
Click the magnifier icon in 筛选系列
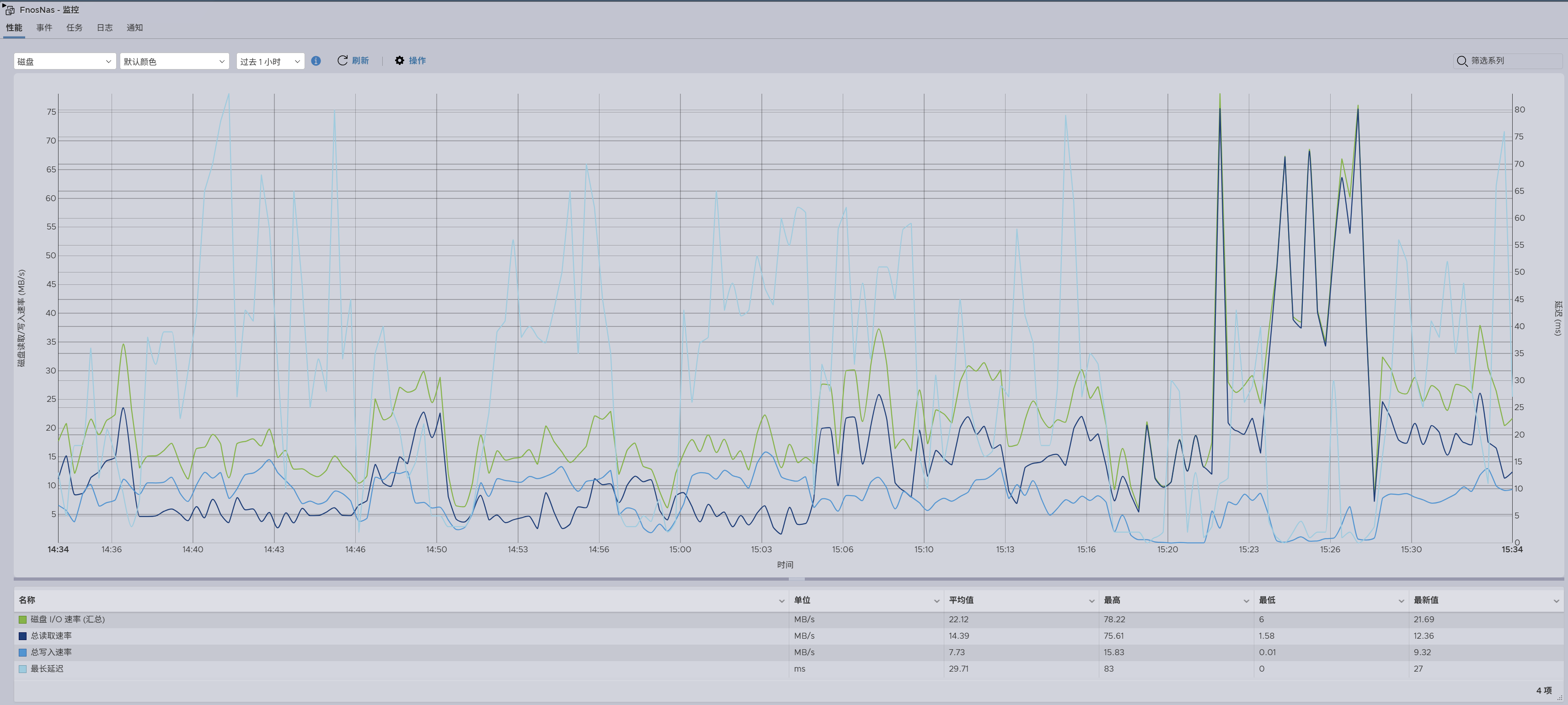1461,61
